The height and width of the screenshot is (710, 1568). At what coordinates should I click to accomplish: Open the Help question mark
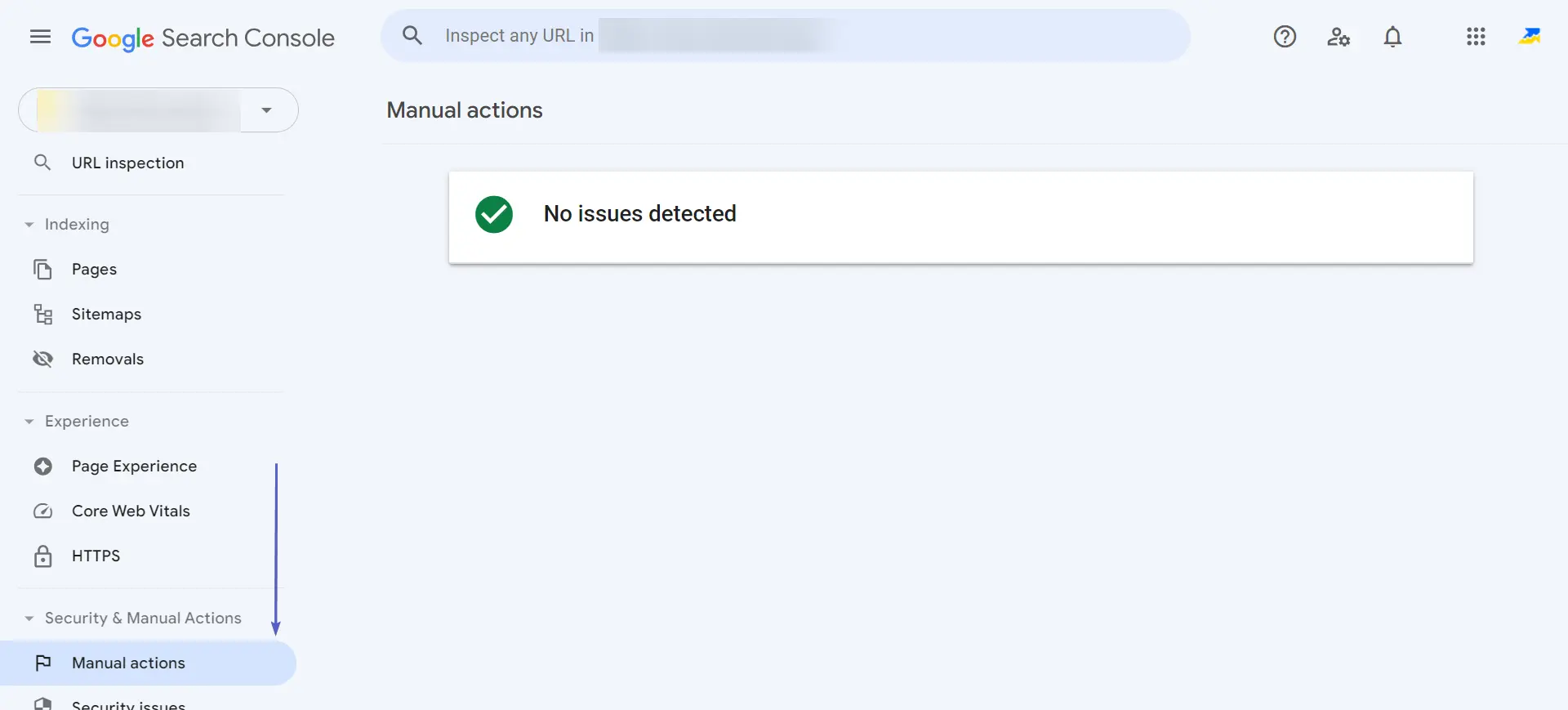[1285, 37]
